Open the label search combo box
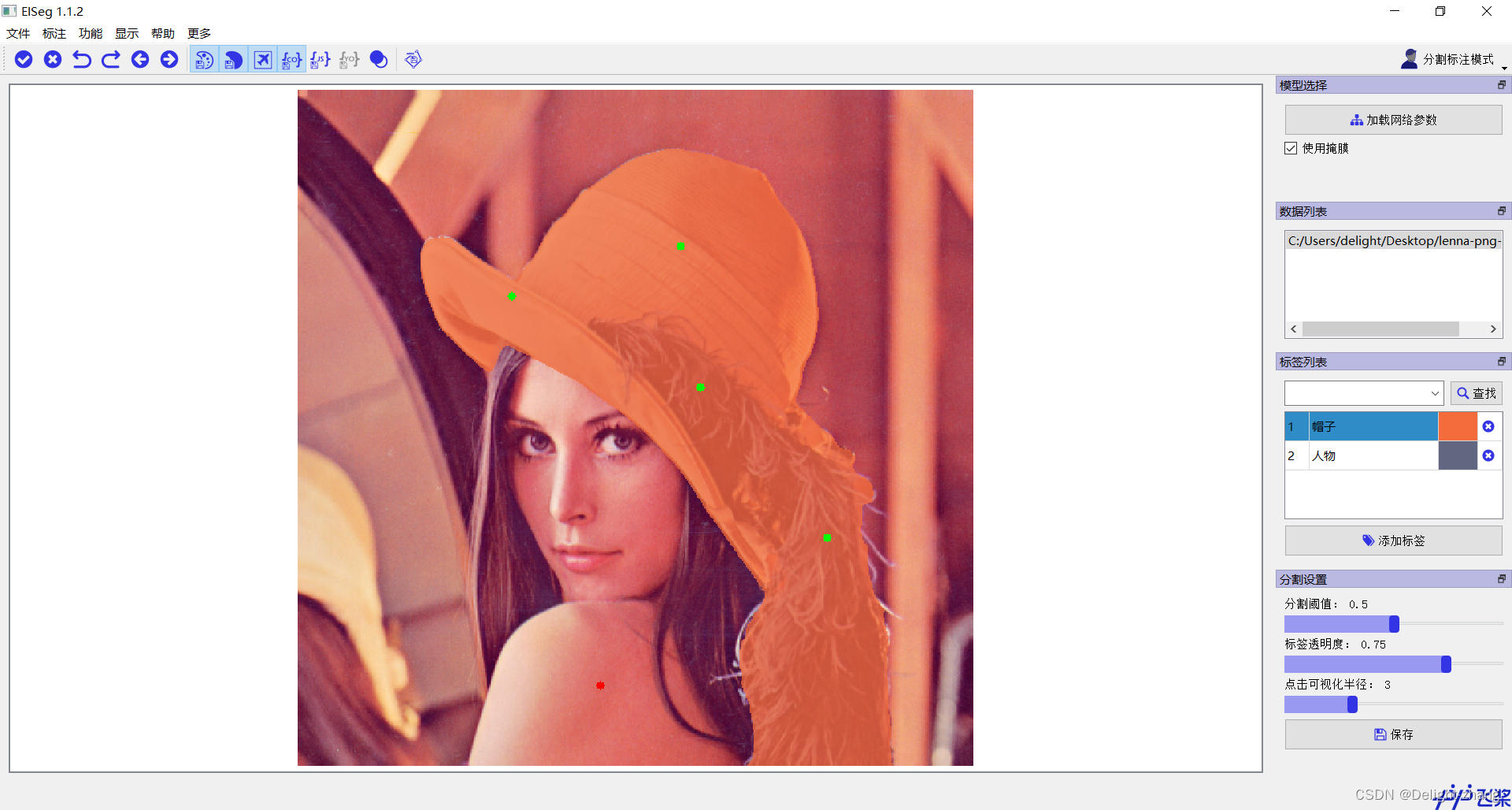The height and width of the screenshot is (810, 1512). [x=1364, y=393]
